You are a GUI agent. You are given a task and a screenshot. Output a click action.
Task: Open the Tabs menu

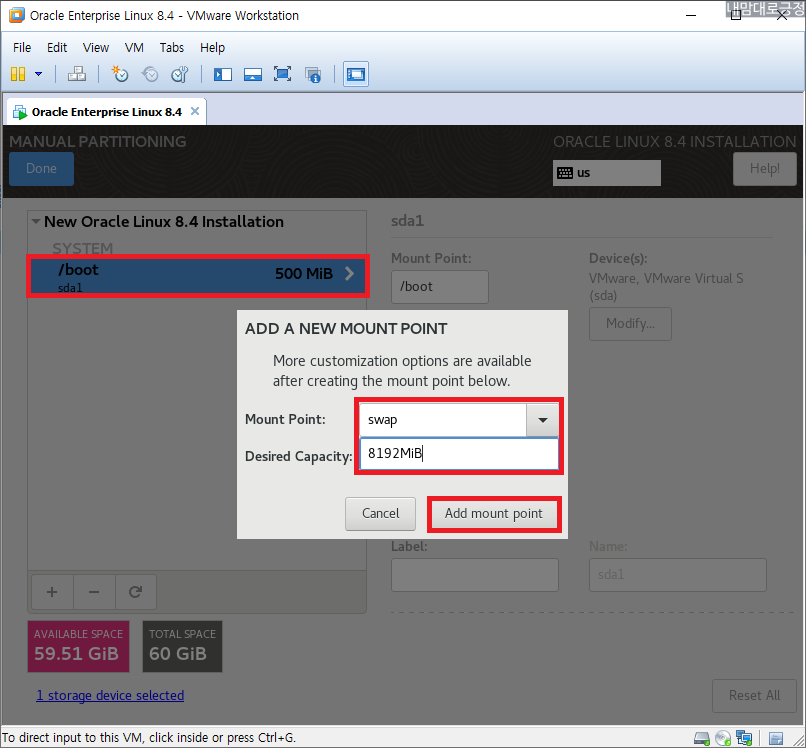coord(172,48)
